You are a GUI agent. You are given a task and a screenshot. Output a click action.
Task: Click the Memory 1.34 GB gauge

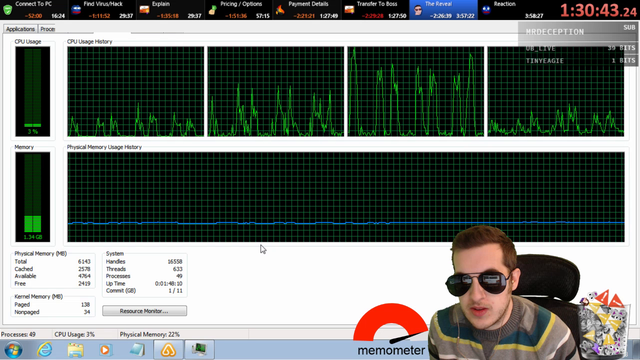pyautogui.click(x=33, y=197)
